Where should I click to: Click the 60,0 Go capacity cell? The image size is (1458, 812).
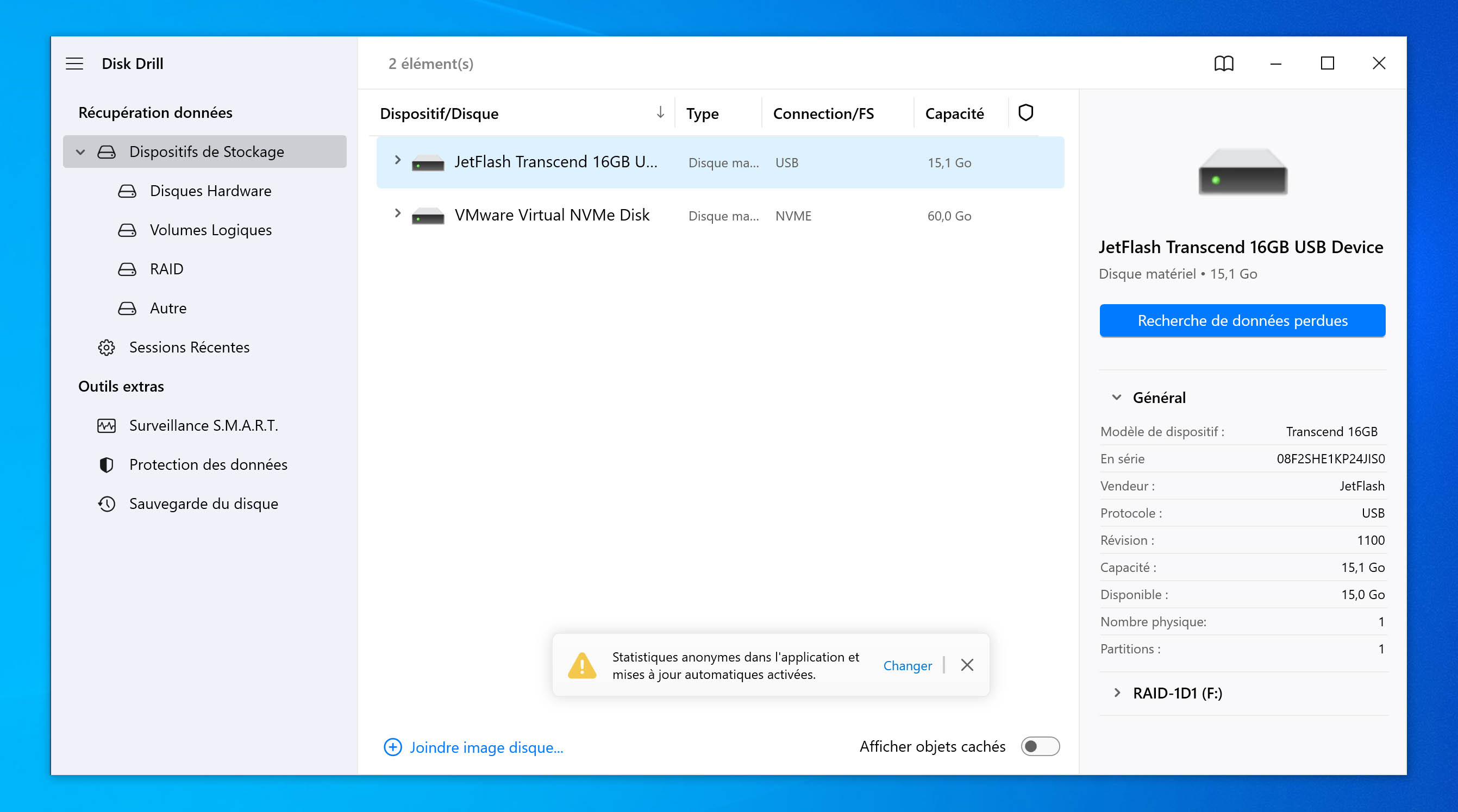[x=949, y=216]
